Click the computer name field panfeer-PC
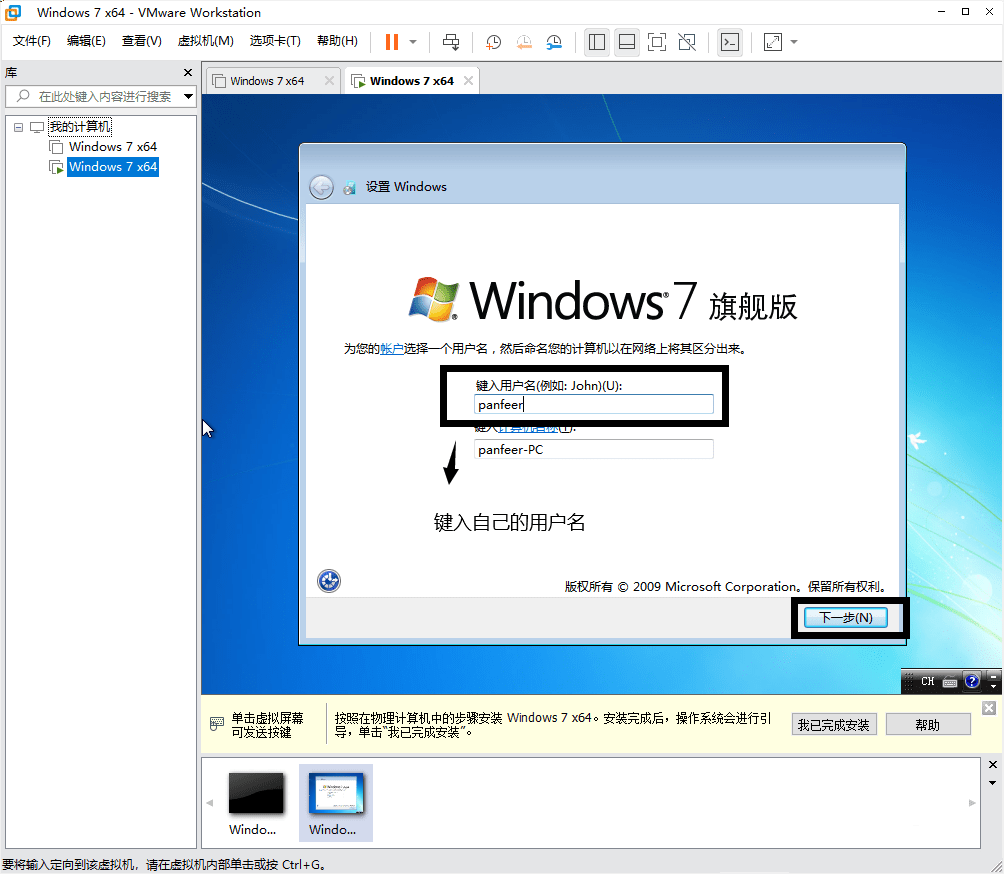Viewport: 1004px width, 874px height. click(x=594, y=449)
